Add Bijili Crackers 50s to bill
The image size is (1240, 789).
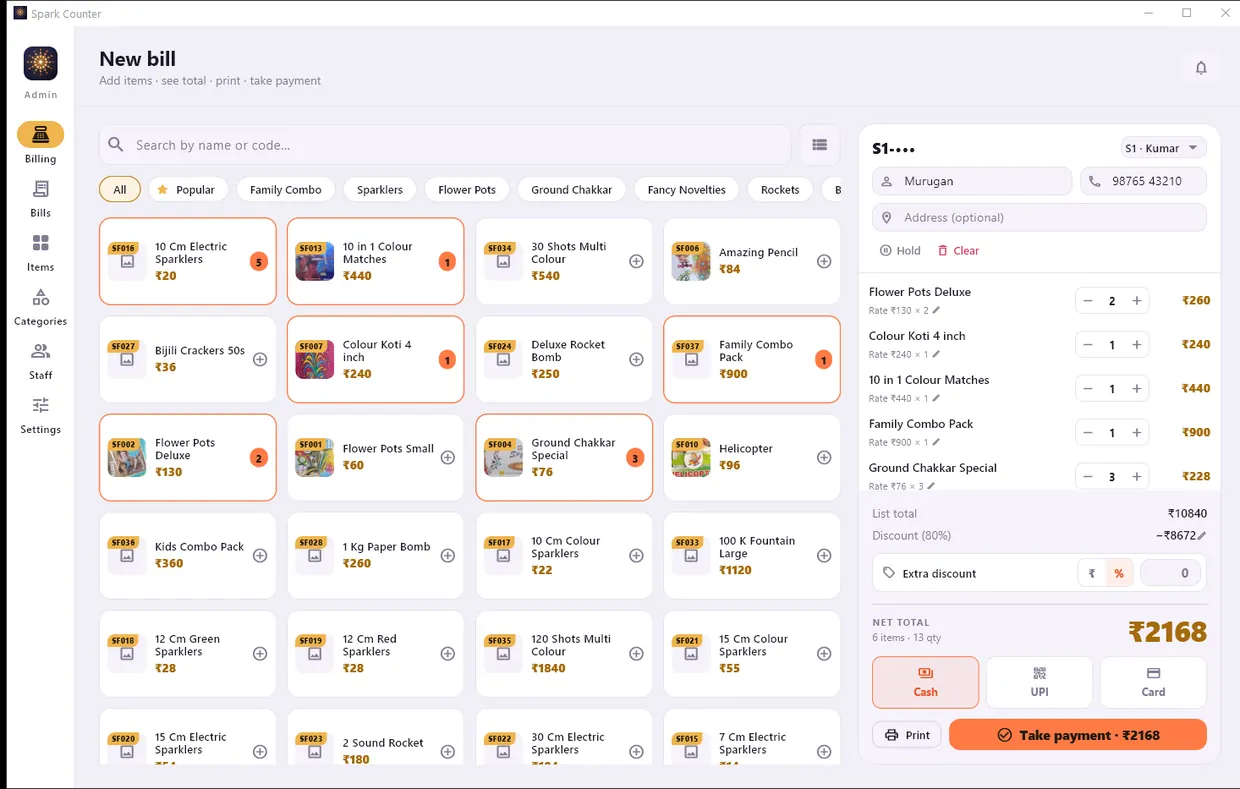(260, 359)
